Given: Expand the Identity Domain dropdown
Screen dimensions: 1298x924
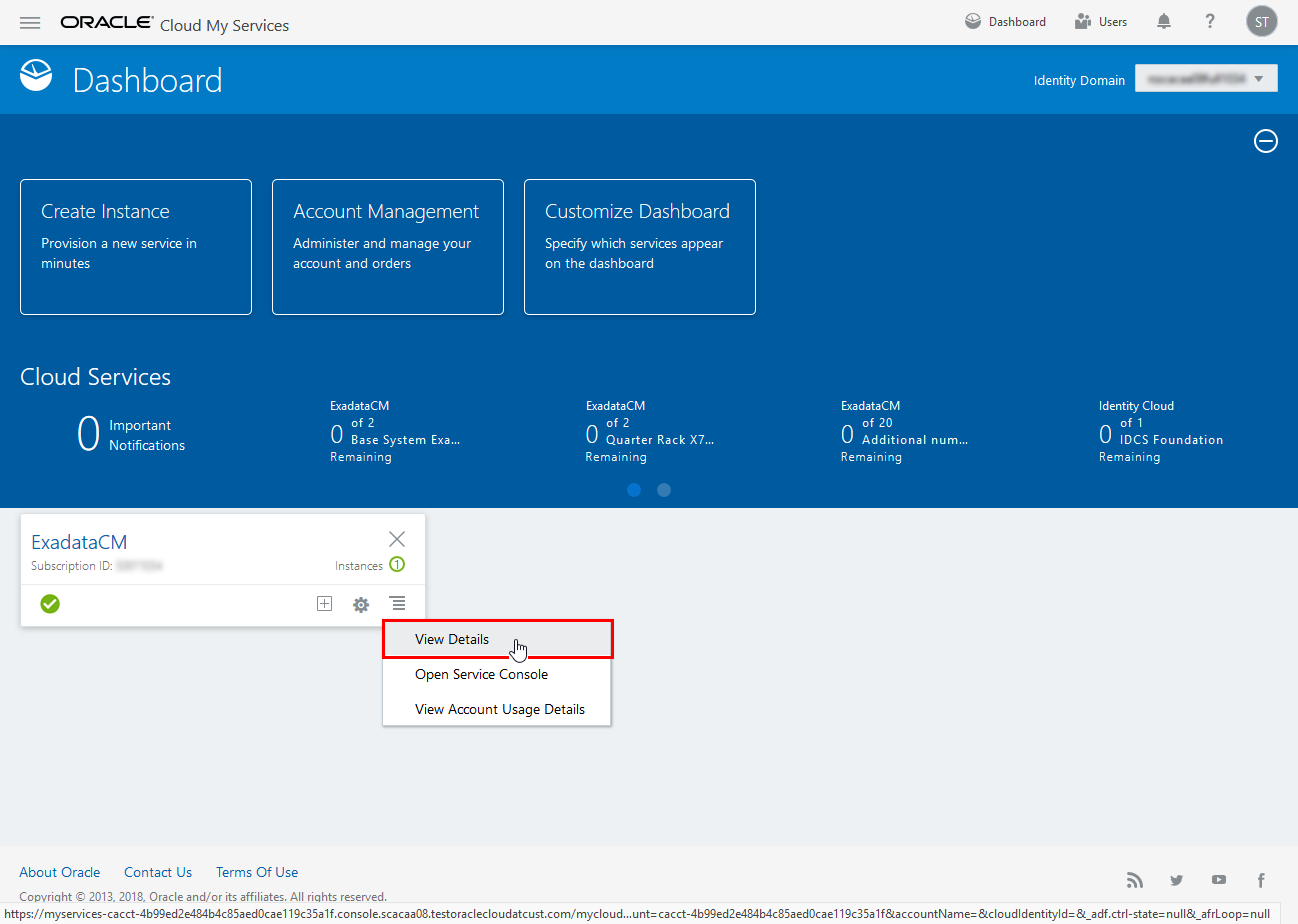Looking at the screenshot, I should coord(1206,79).
